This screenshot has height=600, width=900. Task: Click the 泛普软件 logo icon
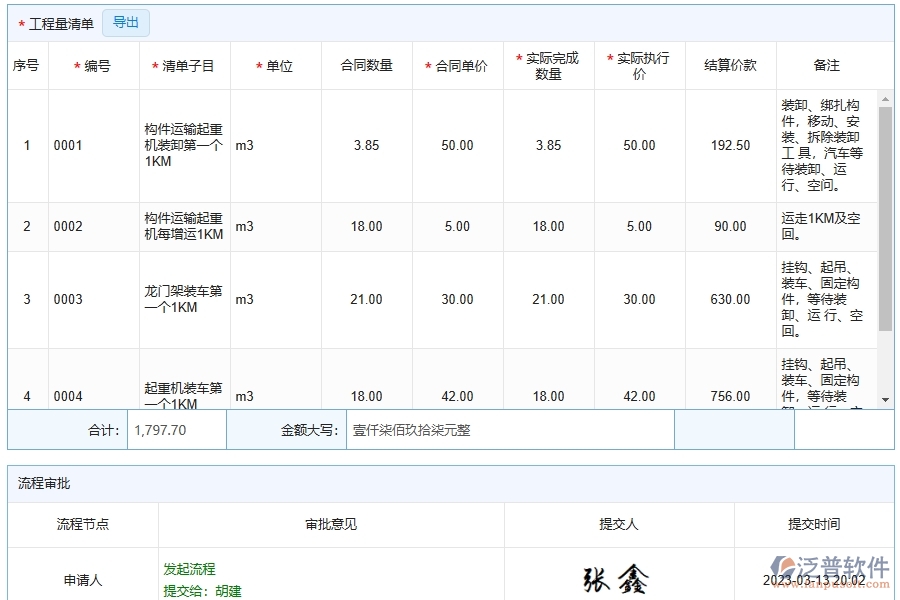click(x=789, y=562)
